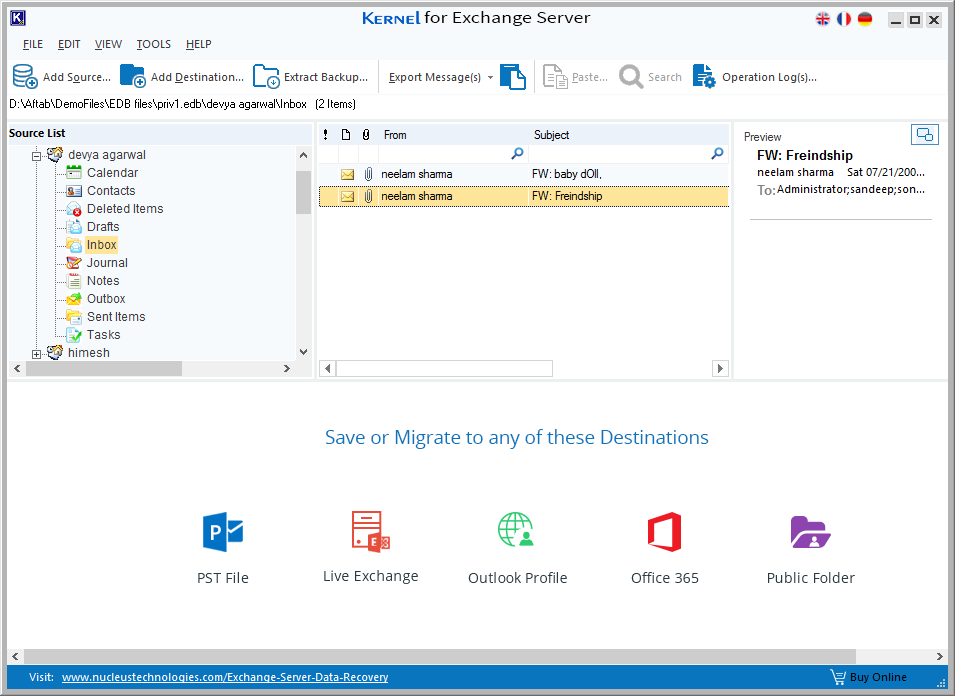The height and width of the screenshot is (696, 955).
Task: Click the From column search magnifier
Action: (x=517, y=153)
